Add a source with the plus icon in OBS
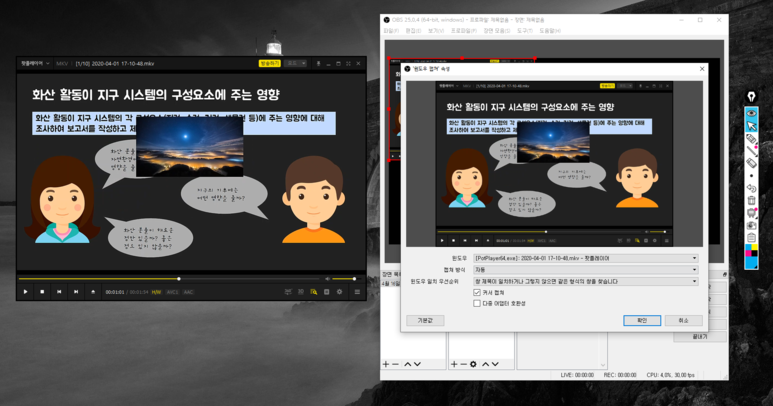This screenshot has width=773, height=406. [x=454, y=364]
